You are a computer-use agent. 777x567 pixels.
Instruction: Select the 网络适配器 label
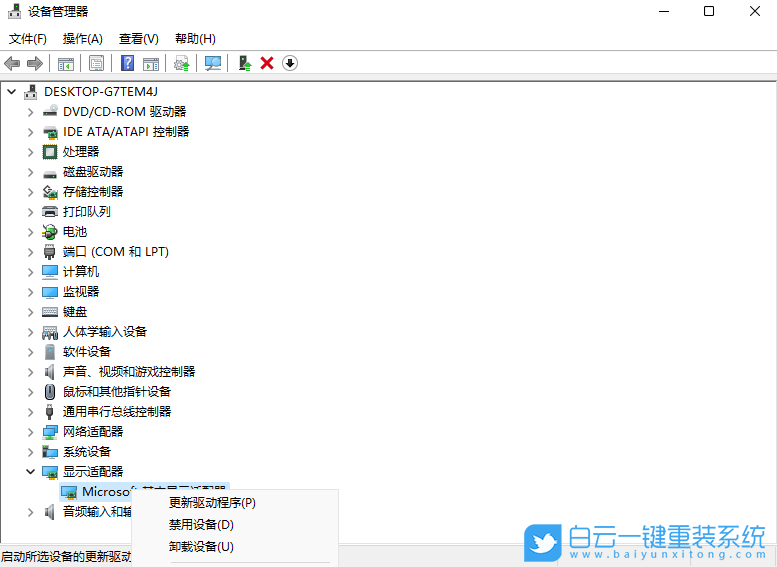pyautogui.click(x=93, y=432)
